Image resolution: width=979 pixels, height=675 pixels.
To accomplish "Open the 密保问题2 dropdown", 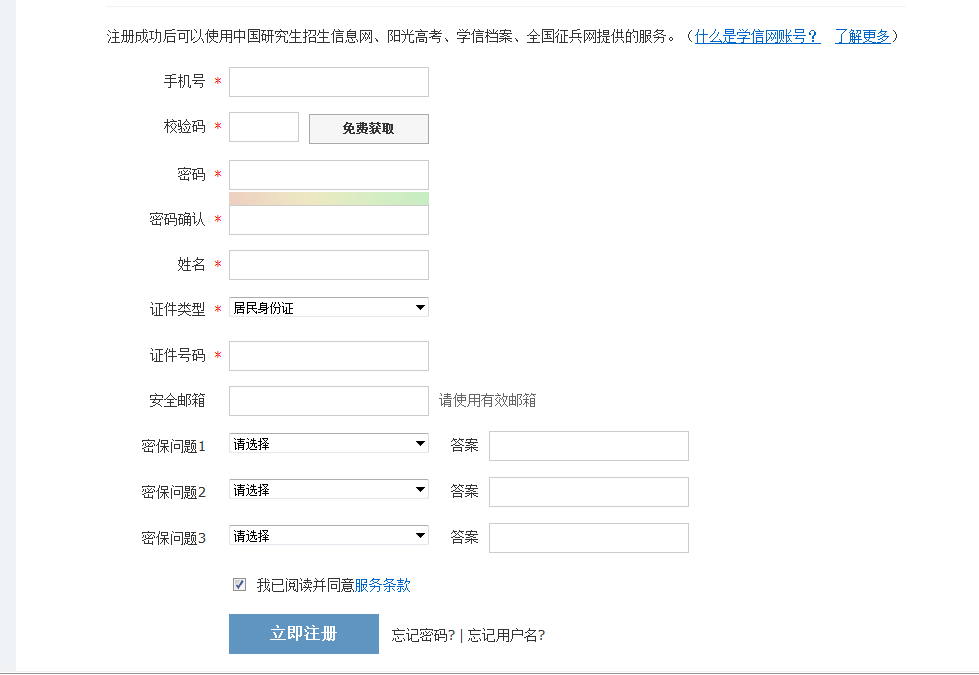I will [328, 489].
